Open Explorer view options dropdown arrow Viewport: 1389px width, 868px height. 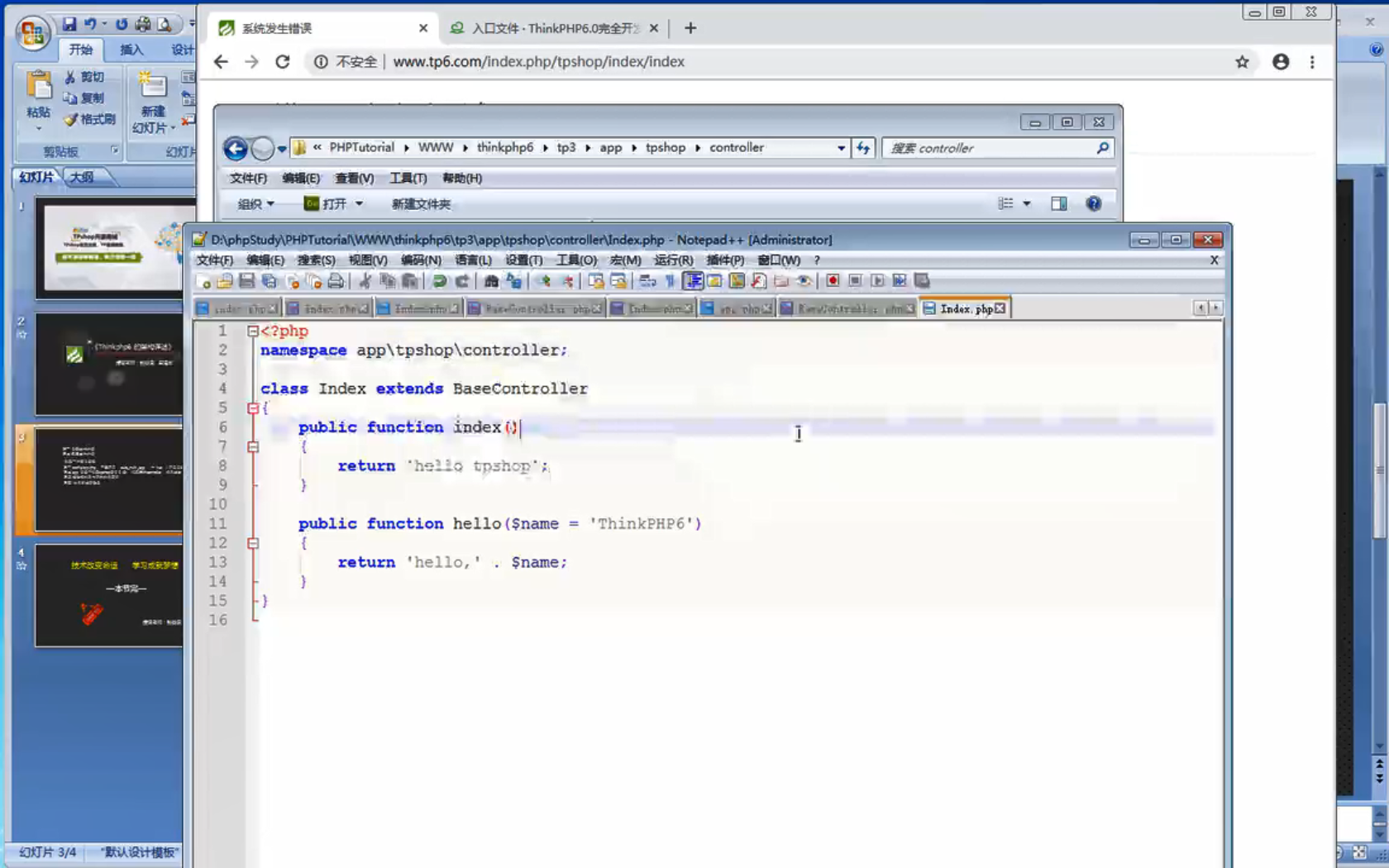(1027, 204)
